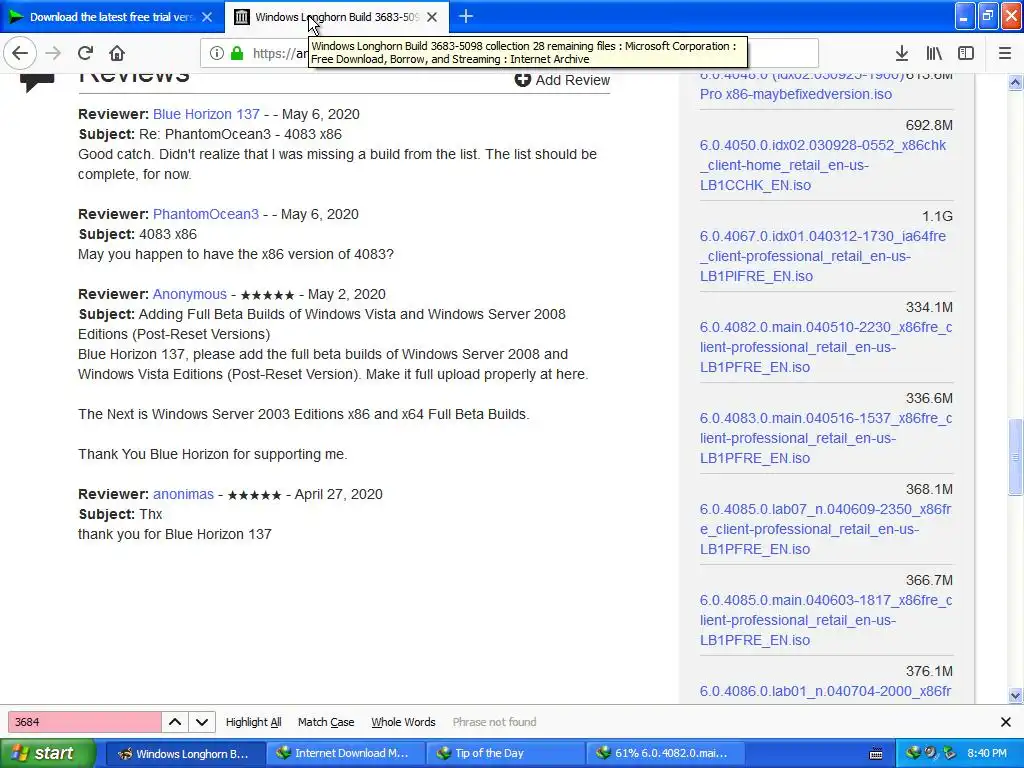Image resolution: width=1024 pixels, height=768 pixels.
Task: Download 6.0.4086.0 lab01_n ISO
Action: tap(825, 691)
